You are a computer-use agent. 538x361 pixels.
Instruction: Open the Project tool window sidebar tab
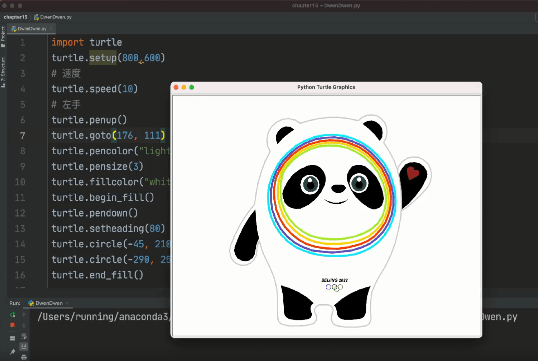tap(3, 36)
